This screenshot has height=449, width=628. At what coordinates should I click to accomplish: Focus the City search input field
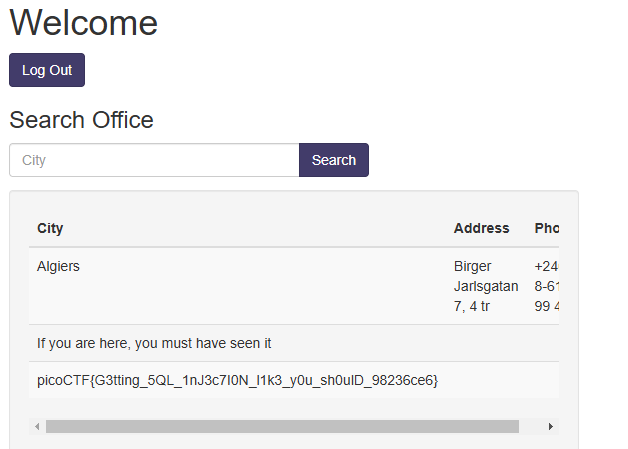(x=154, y=160)
